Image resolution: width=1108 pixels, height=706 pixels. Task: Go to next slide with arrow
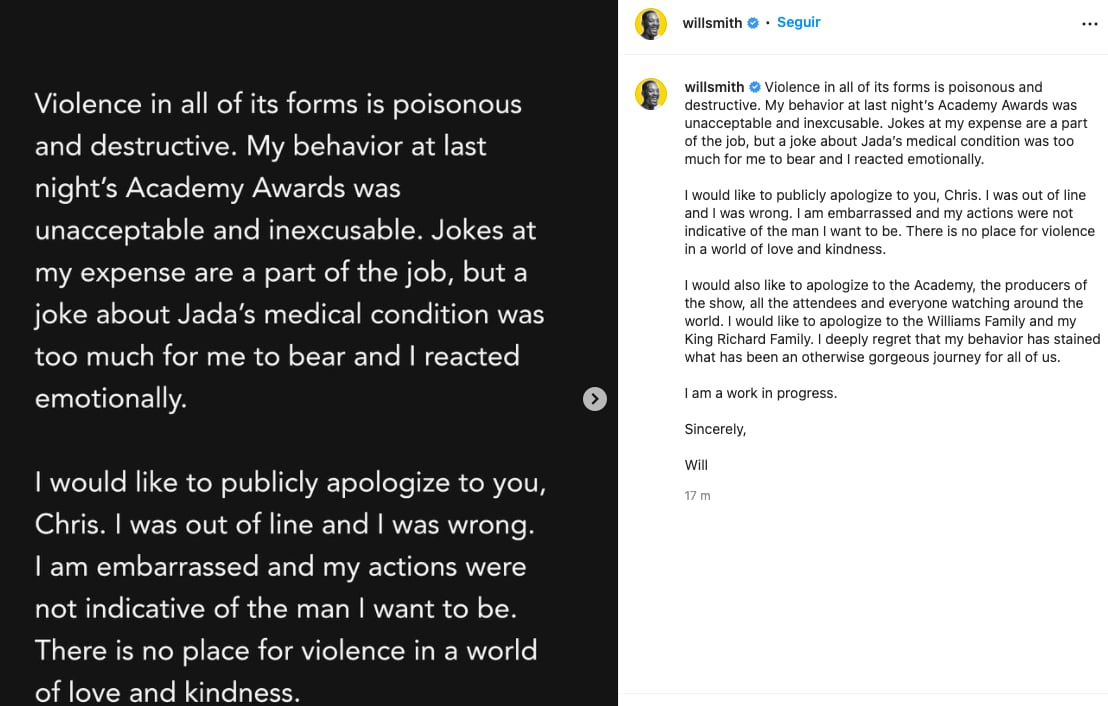coord(595,399)
